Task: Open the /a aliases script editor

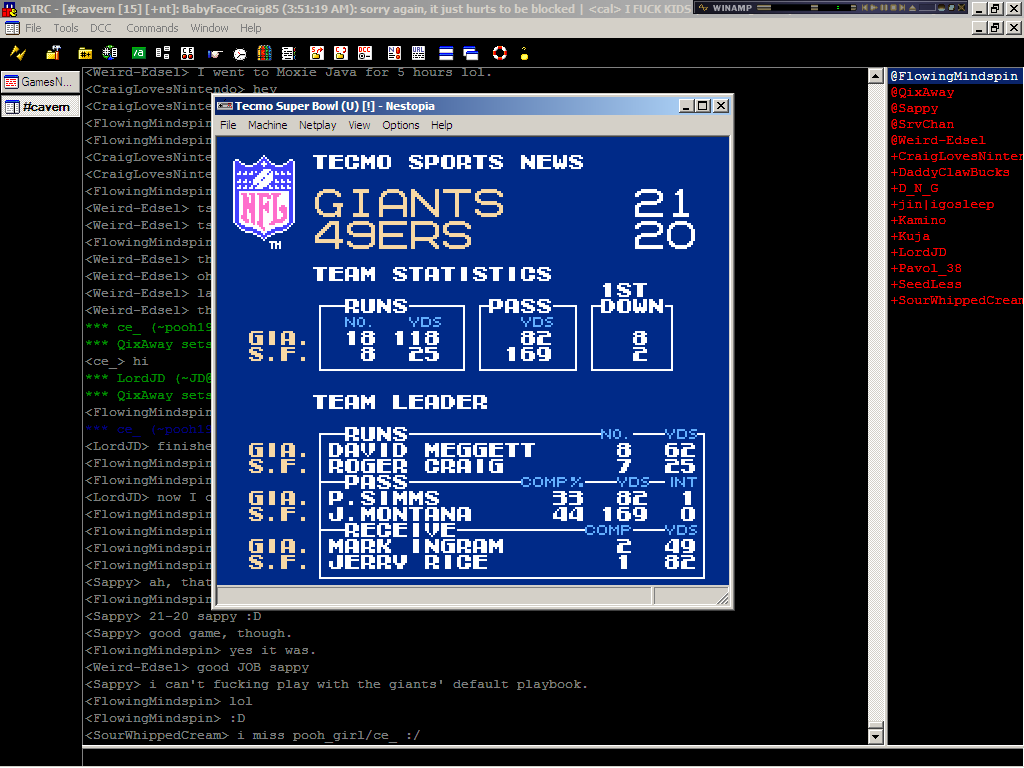Action: pos(139,53)
